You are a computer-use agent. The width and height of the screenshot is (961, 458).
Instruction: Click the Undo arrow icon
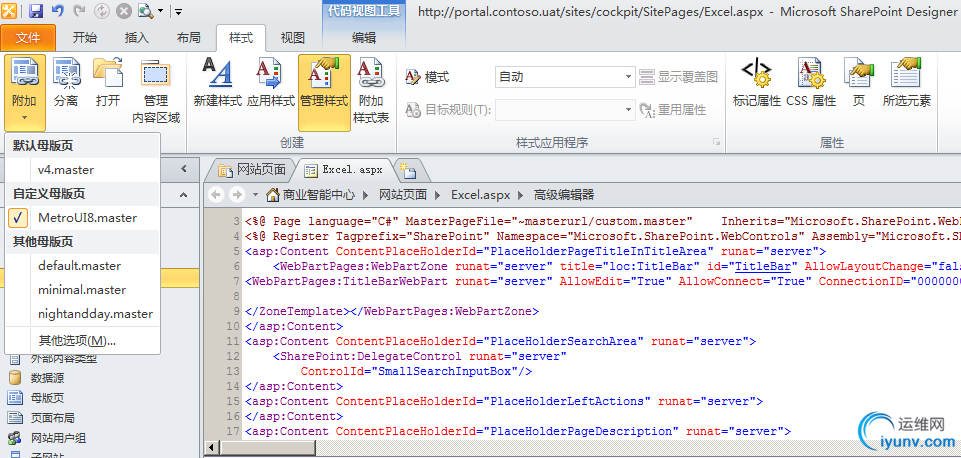pyautogui.click(x=57, y=10)
